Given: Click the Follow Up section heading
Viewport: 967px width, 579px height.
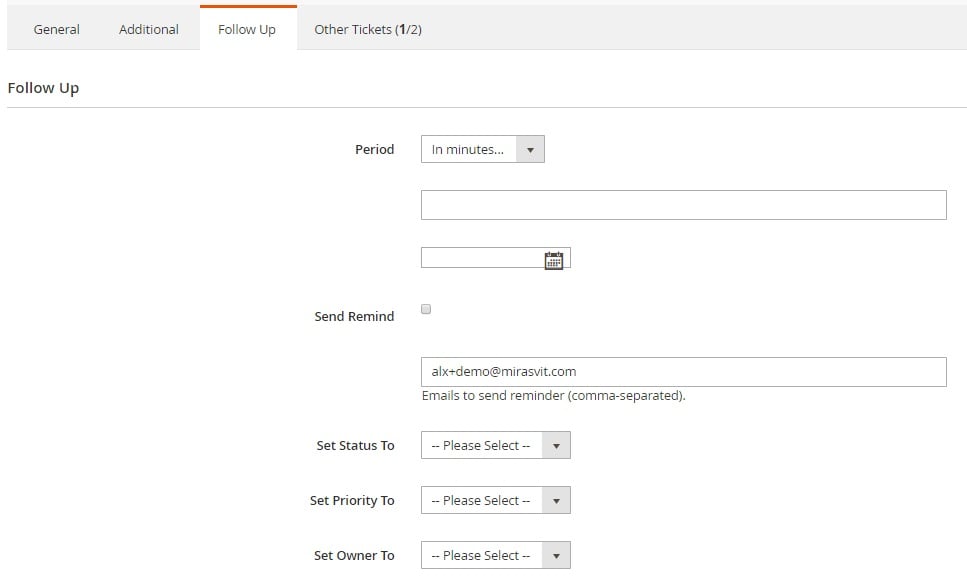Looking at the screenshot, I should [x=43, y=88].
